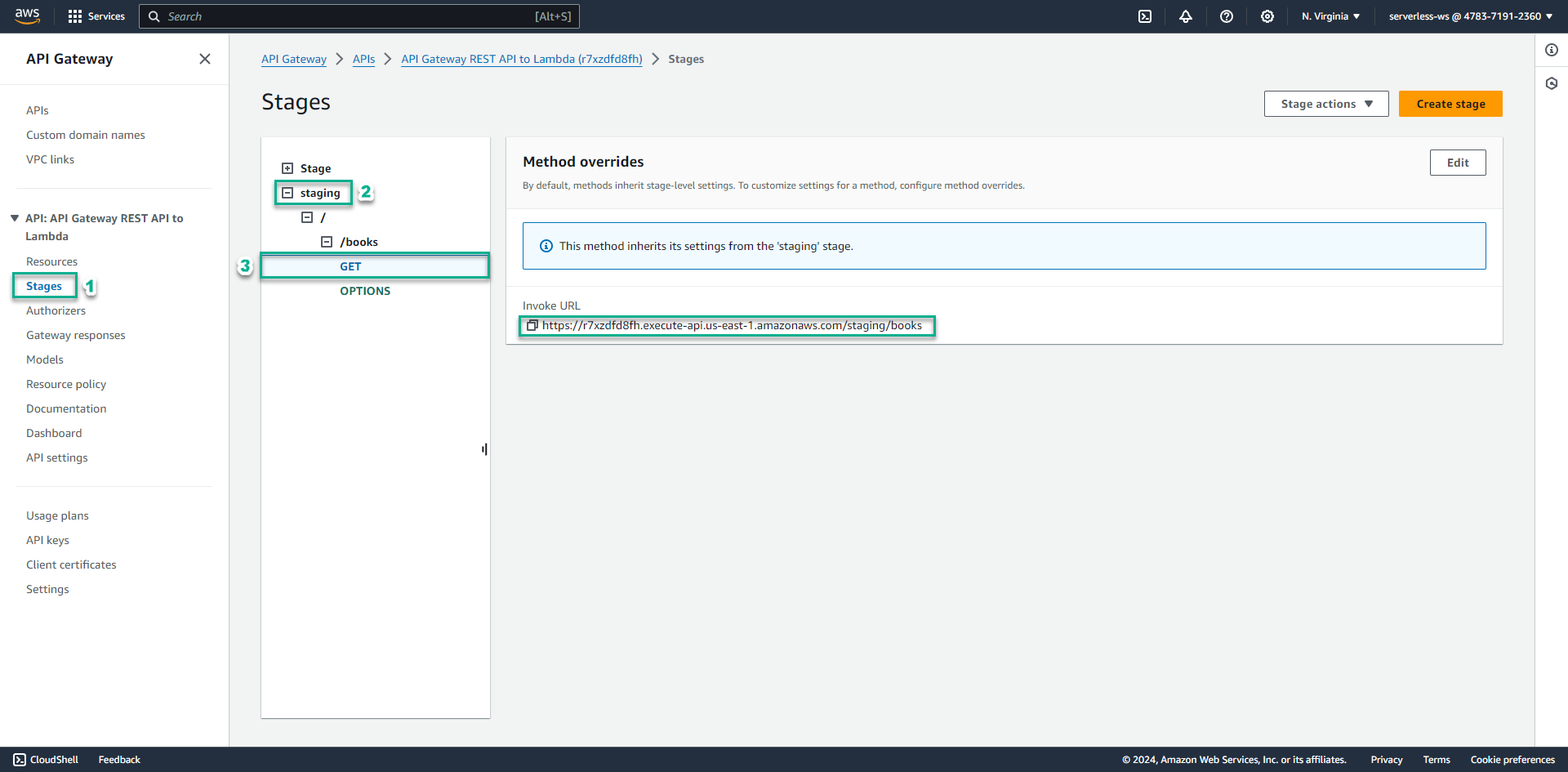
Task: Select the staging stage label
Action: click(x=320, y=193)
